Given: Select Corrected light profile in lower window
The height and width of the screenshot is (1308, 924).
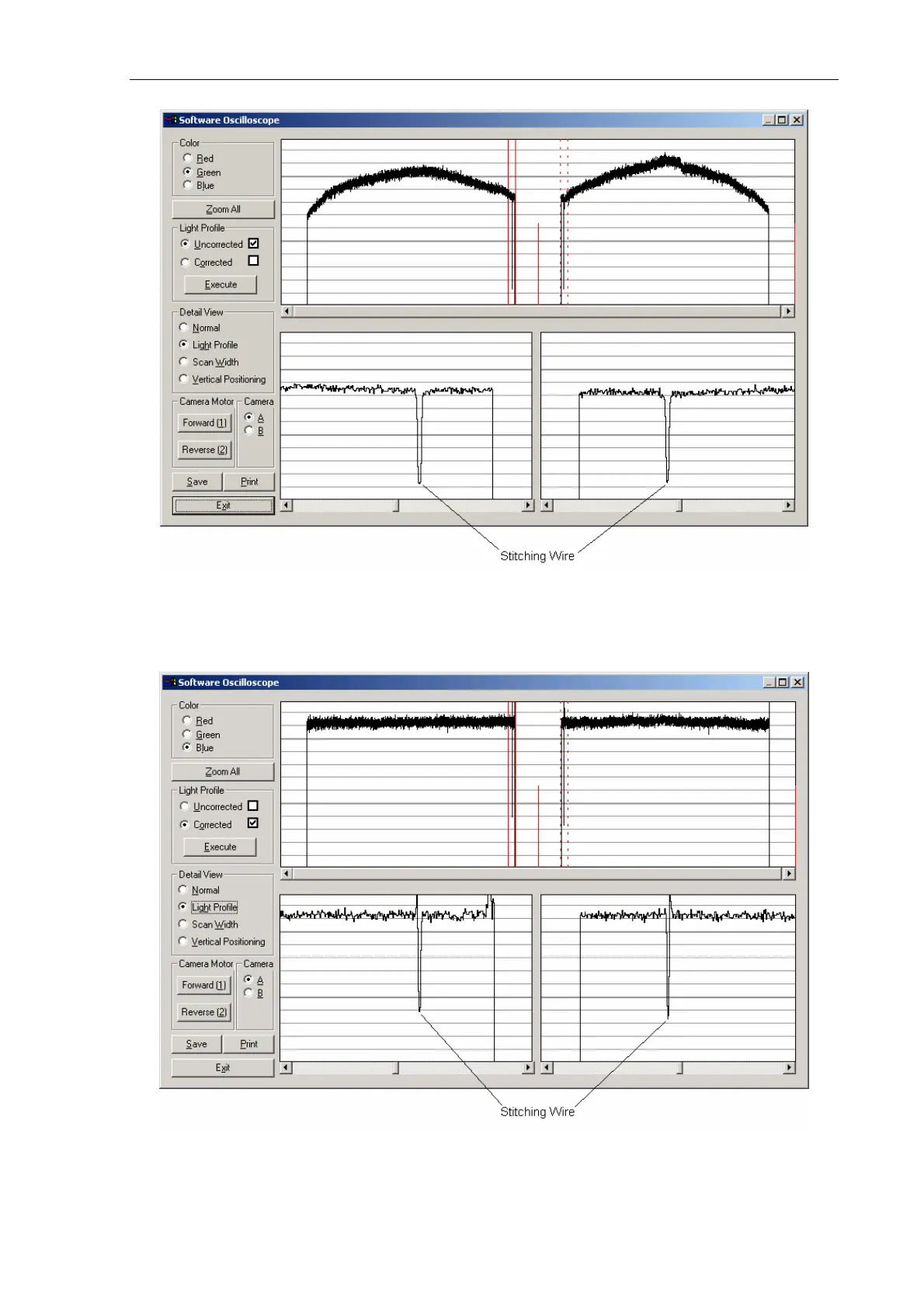Looking at the screenshot, I should point(184,825).
